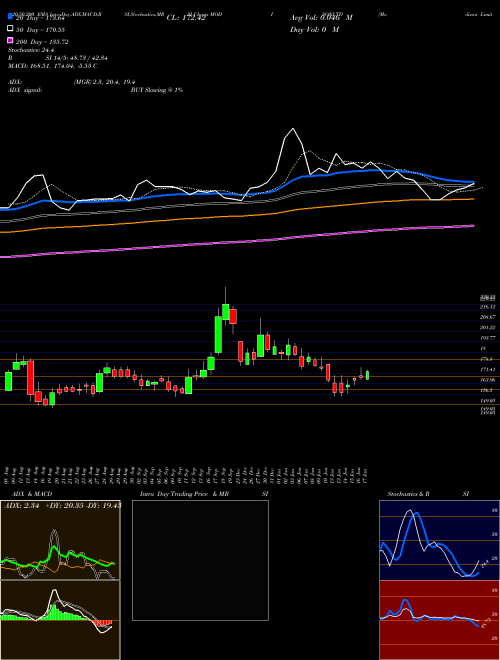Click the tallest green candlestick in the chart
Screen dimensions: 500x660
[218, 335]
